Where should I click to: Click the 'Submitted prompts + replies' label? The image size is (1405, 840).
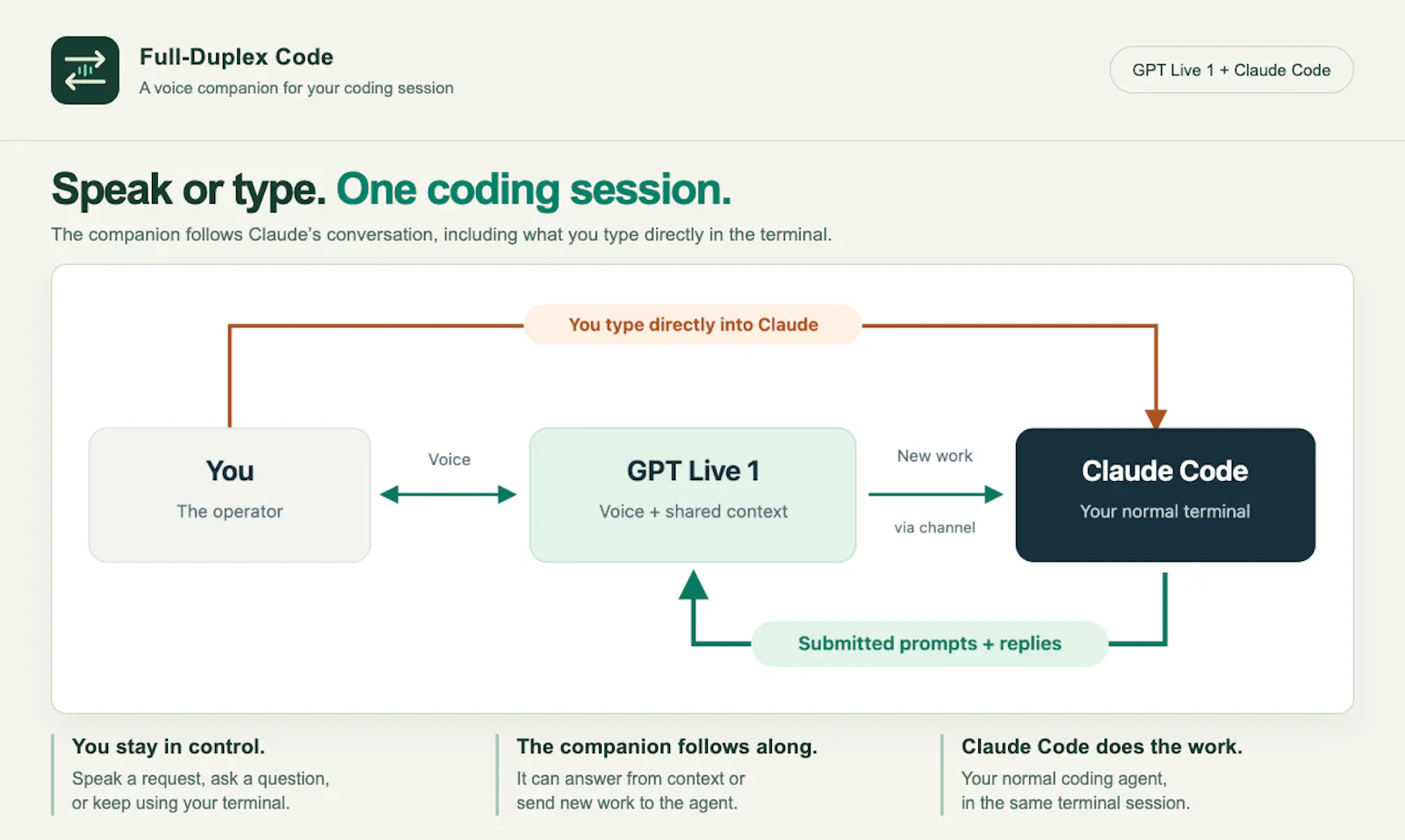coord(930,643)
